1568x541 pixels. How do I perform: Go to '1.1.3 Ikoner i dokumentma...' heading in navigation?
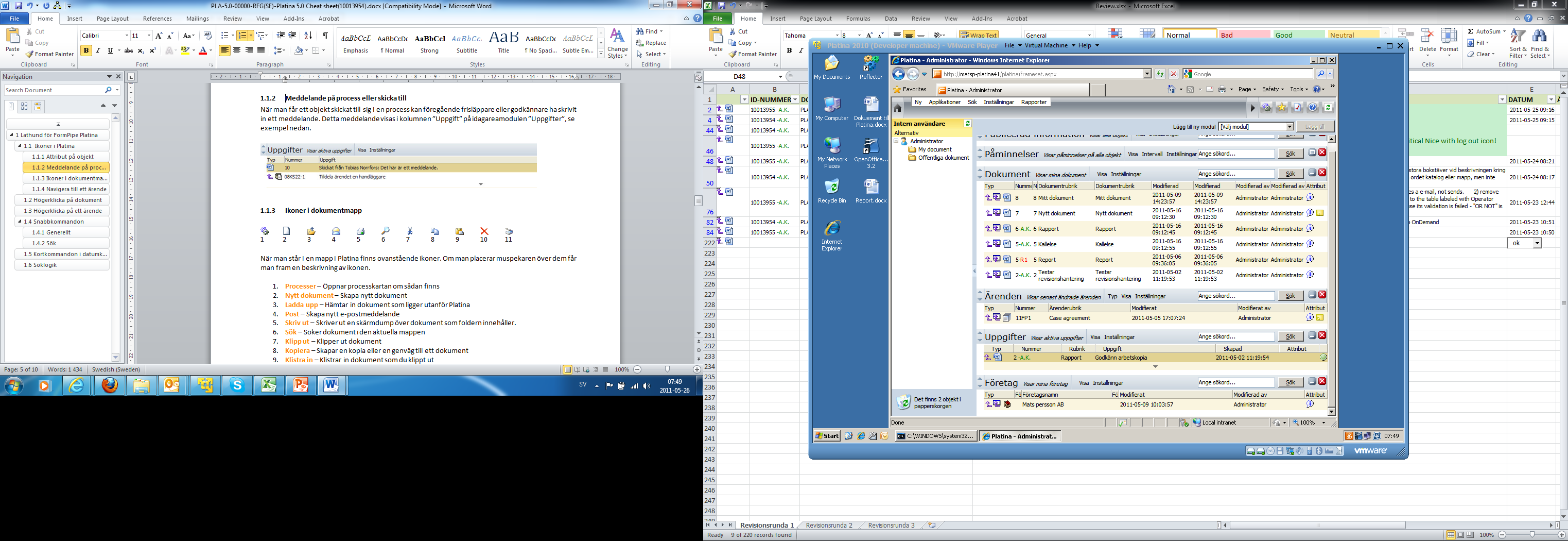pos(66,178)
